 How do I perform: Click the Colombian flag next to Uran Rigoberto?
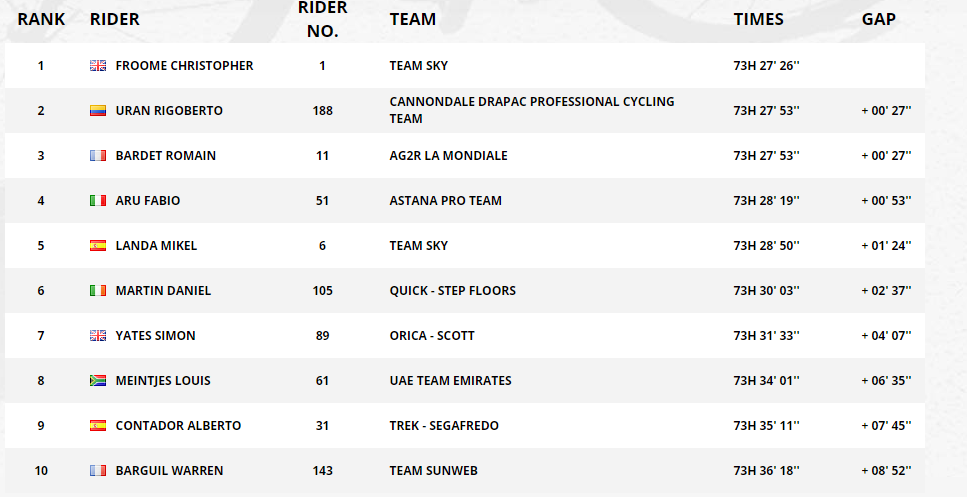98,110
